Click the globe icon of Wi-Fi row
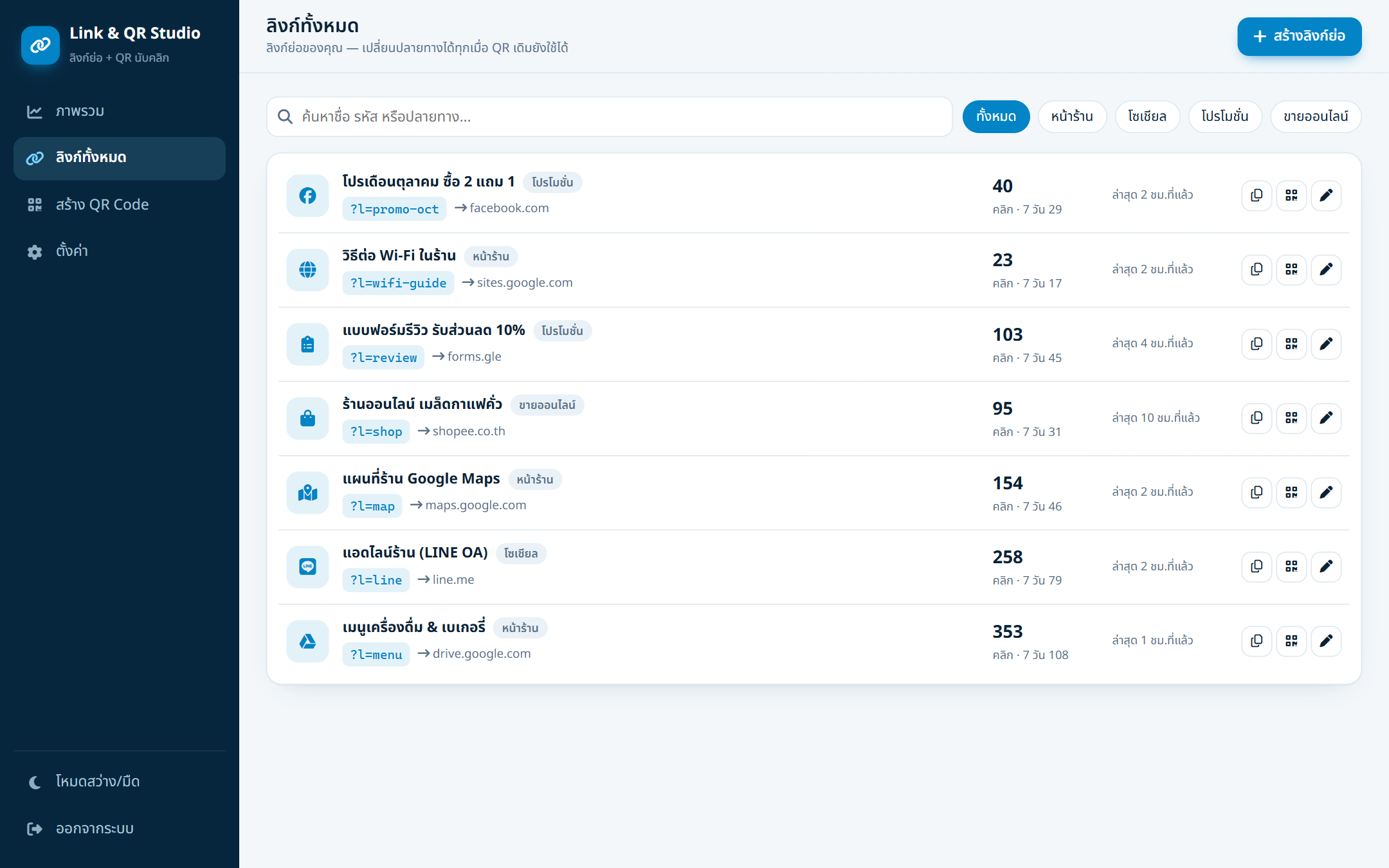Viewport: 1389px width, 868px height. [x=308, y=269]
